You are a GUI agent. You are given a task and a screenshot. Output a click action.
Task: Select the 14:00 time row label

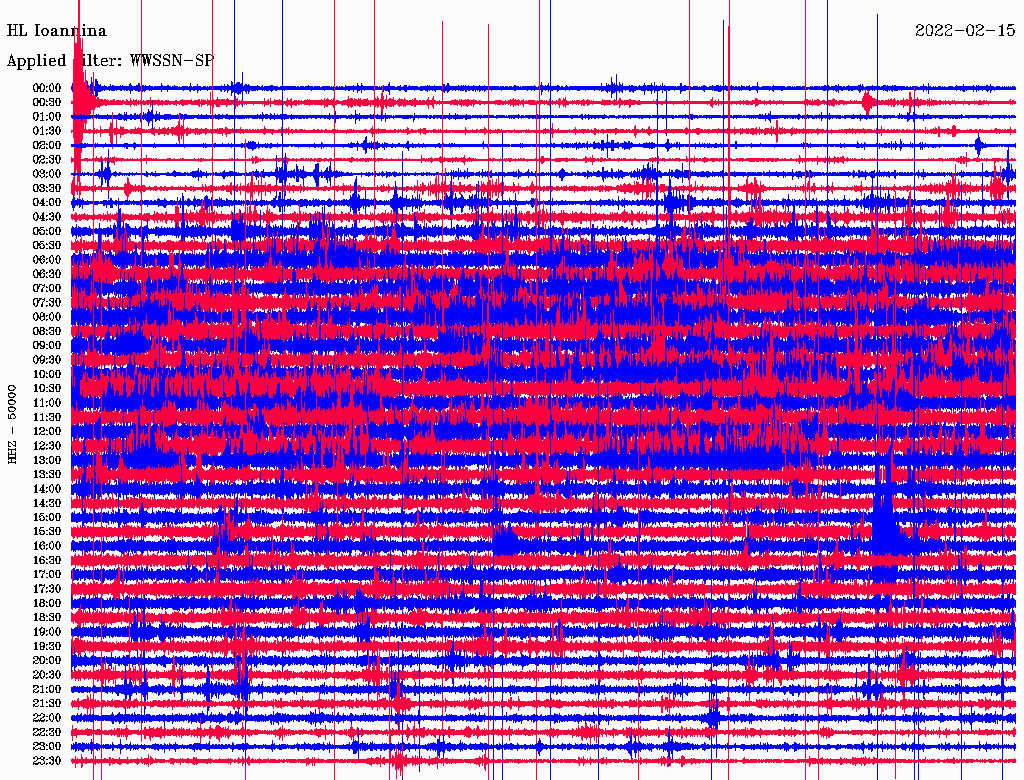(x=47, y=489)
